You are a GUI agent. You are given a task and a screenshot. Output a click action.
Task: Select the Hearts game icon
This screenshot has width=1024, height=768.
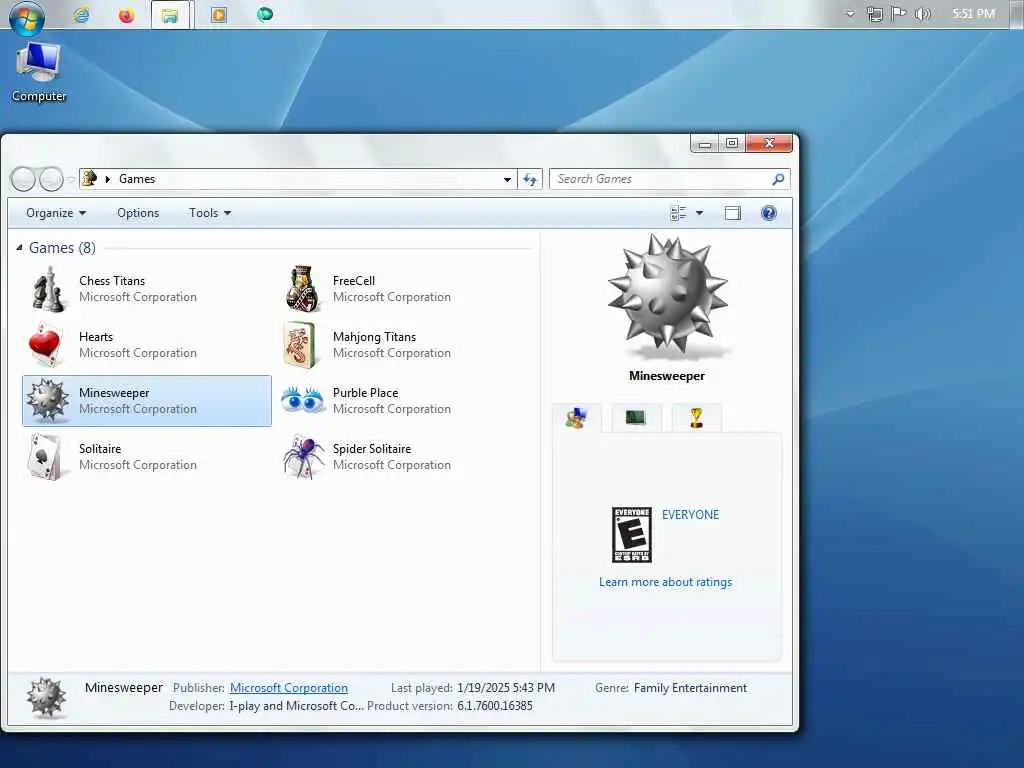[45, 345]
